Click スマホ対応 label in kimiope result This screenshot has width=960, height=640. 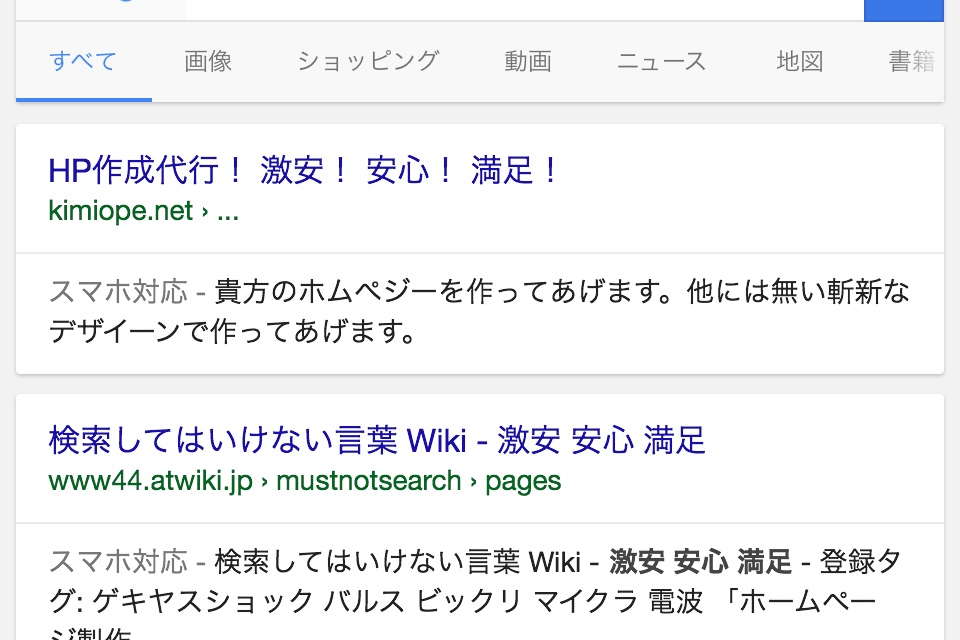pos(118,293)
